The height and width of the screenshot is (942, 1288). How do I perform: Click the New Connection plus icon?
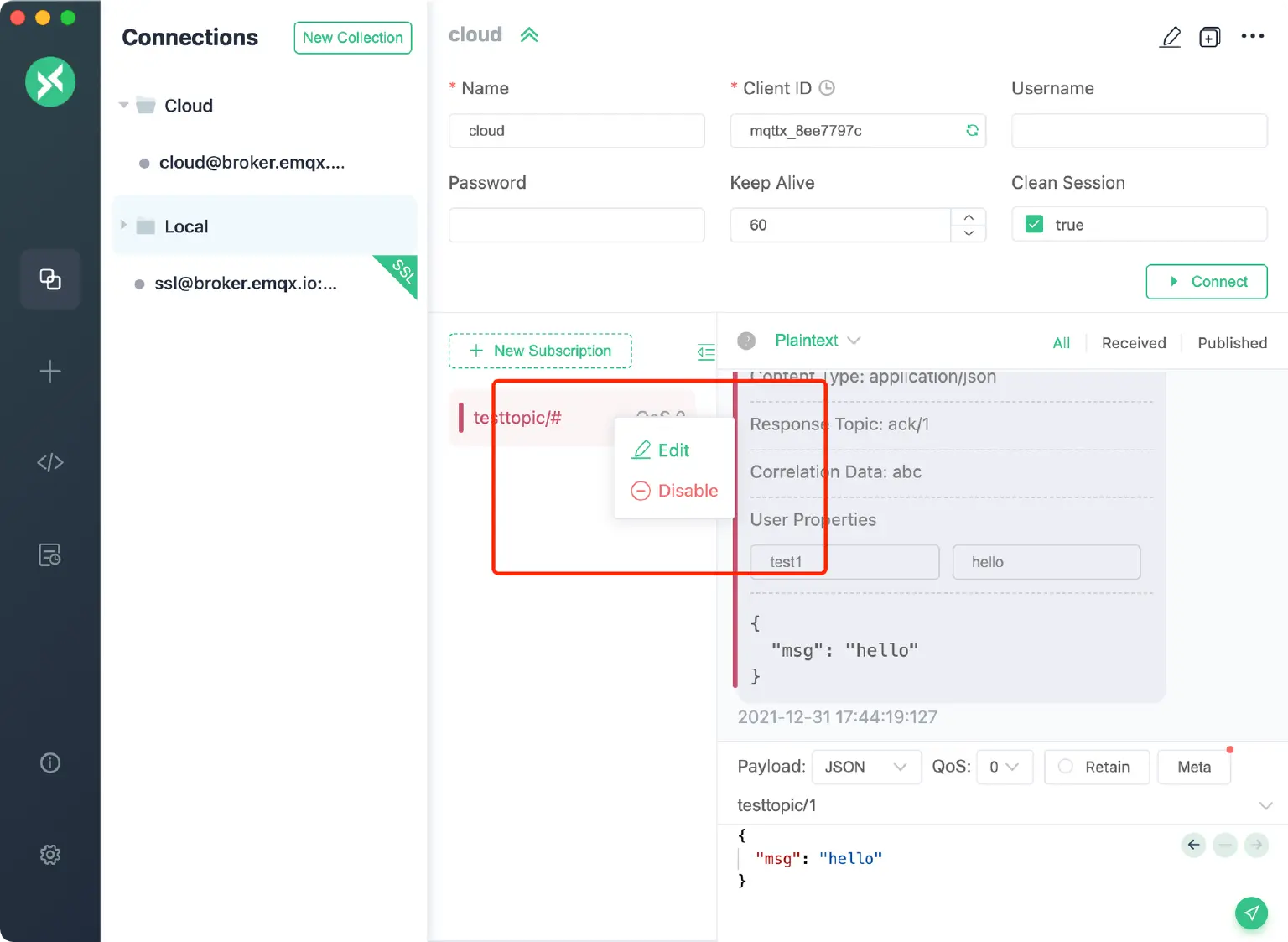point(50,371)
